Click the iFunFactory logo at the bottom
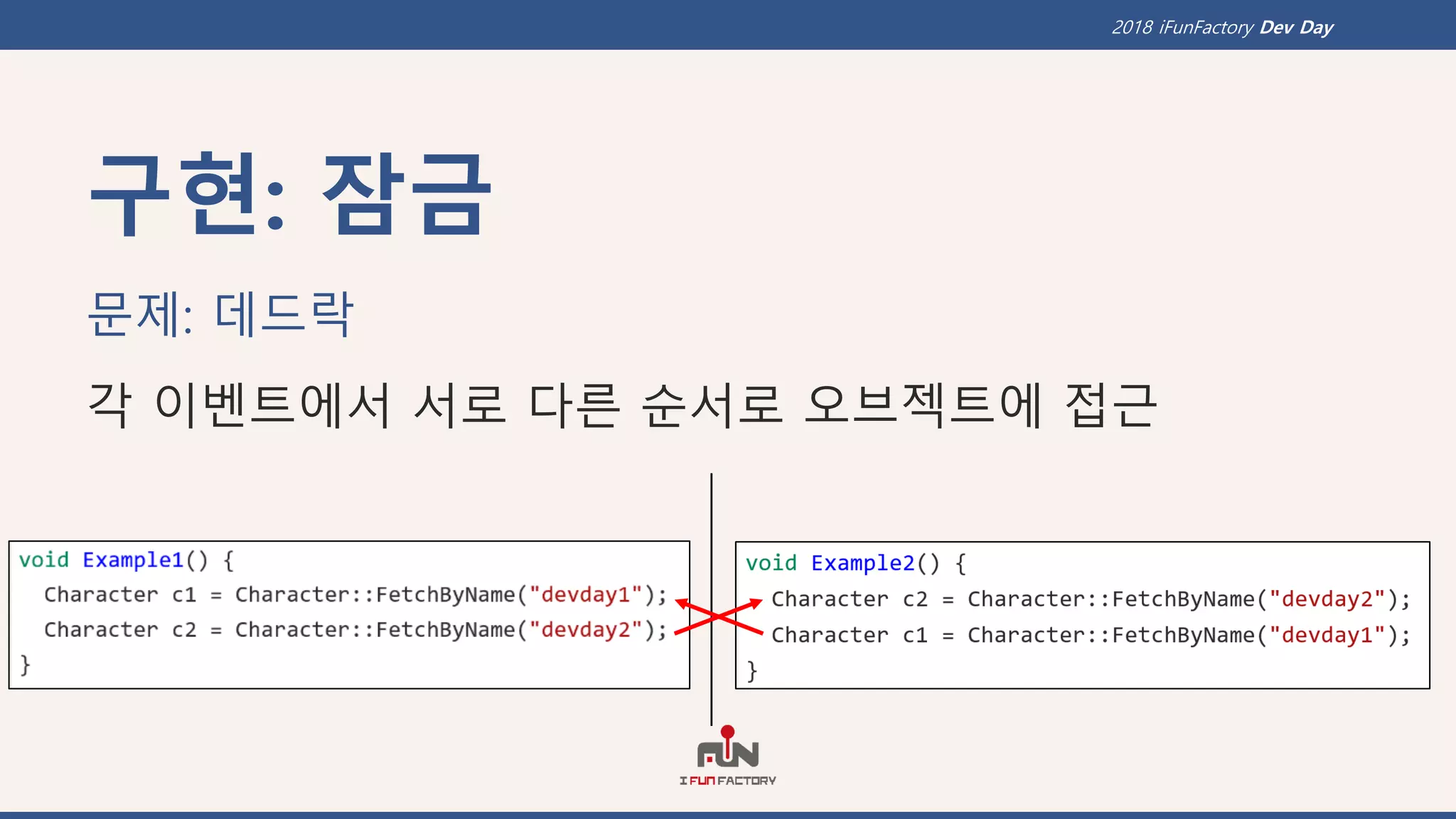The width and height of the screenshot is (1456, 819). point(727,755)
